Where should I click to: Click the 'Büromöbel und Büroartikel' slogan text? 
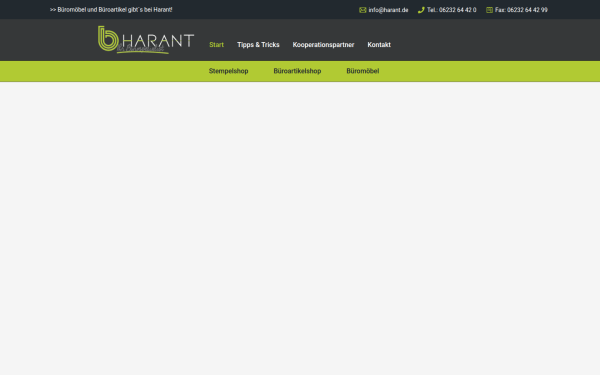[x=111, y=10]
